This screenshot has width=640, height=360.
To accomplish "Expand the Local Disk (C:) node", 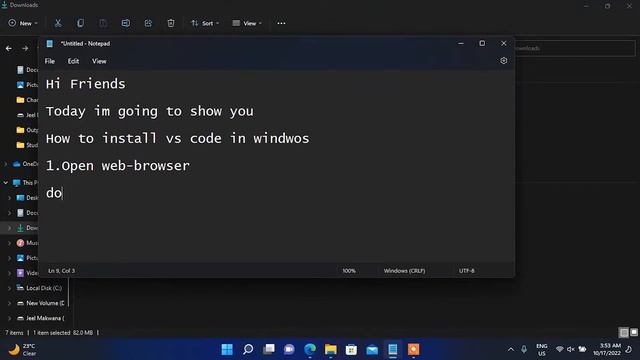I will (9, 288).
